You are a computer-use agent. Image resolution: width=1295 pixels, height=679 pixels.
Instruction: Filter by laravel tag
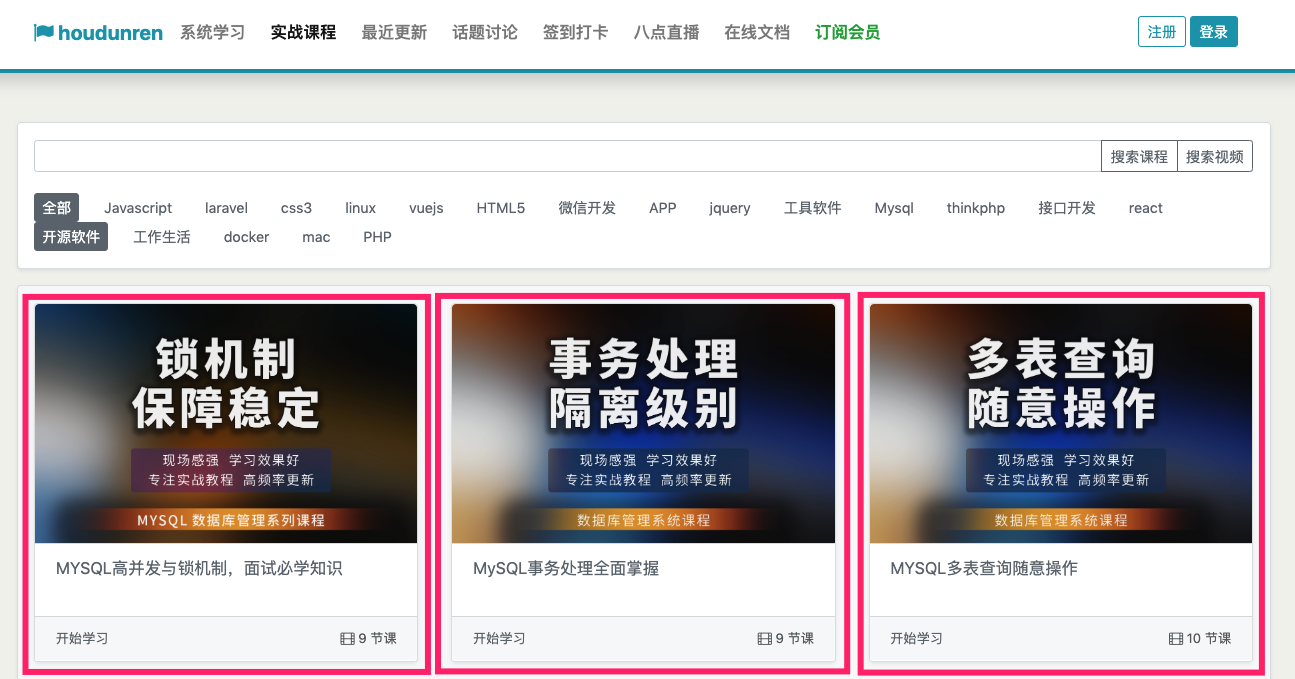point(226,208)
